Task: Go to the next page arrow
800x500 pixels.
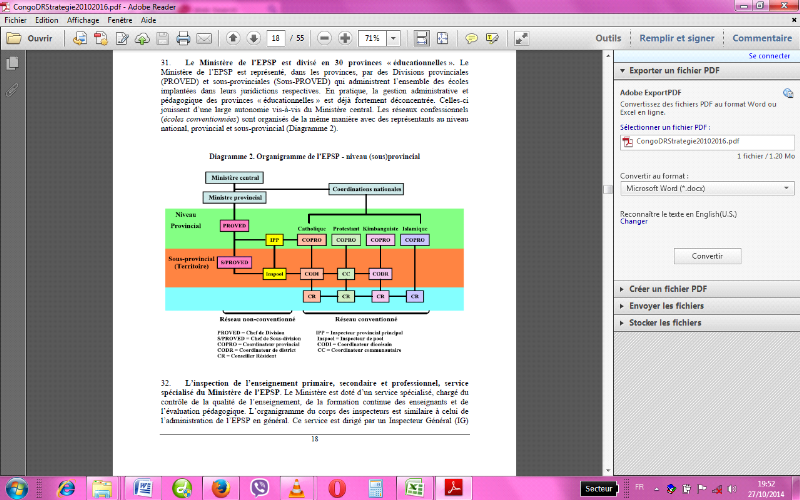Action: (x=253, y=38)
